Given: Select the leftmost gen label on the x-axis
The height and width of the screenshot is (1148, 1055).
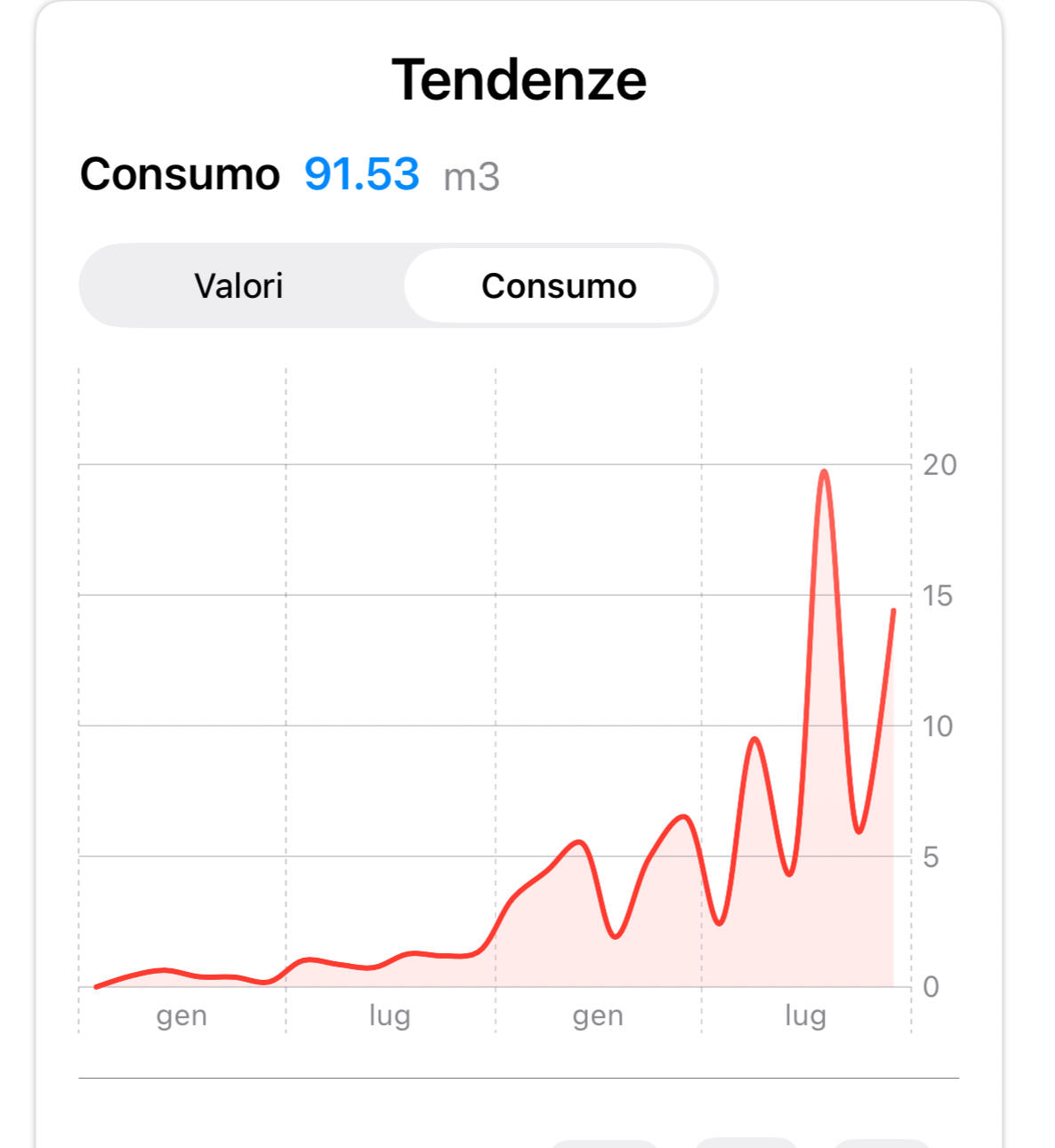Looking at the screenshot, I should pos(181,1016).
